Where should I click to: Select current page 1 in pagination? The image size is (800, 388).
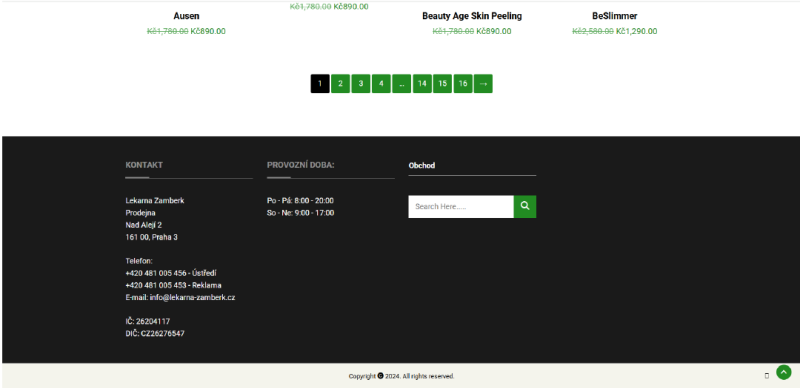(320, 84)
